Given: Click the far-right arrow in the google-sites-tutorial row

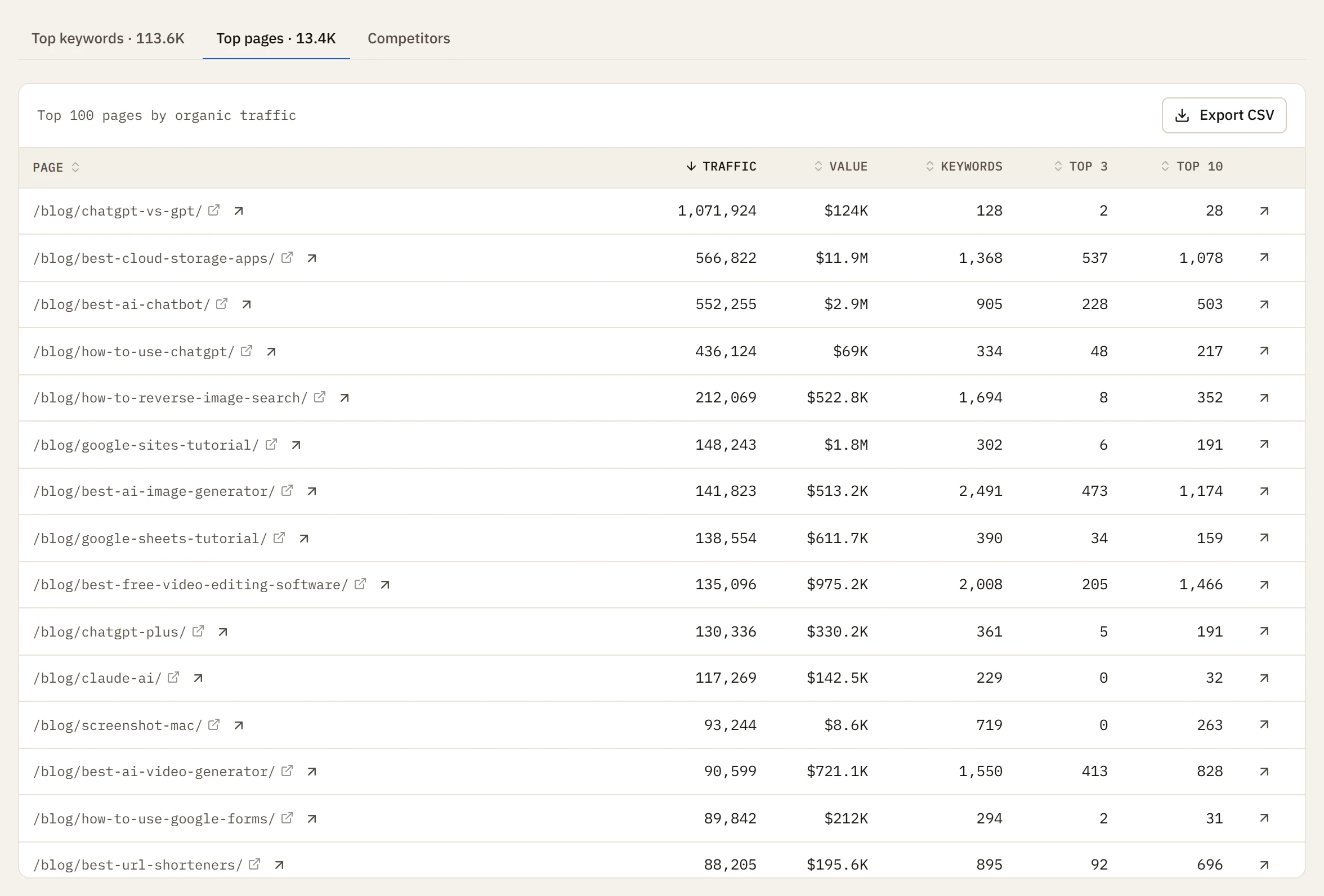Looking at the screenshot, I should (x=1264, y=444).
